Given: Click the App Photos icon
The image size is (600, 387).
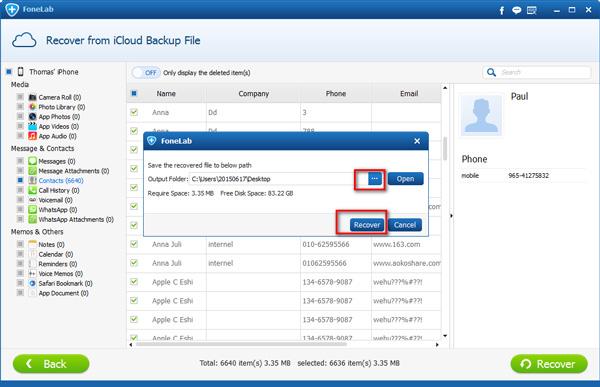Looking at the screenshot, I should point(33,116).
